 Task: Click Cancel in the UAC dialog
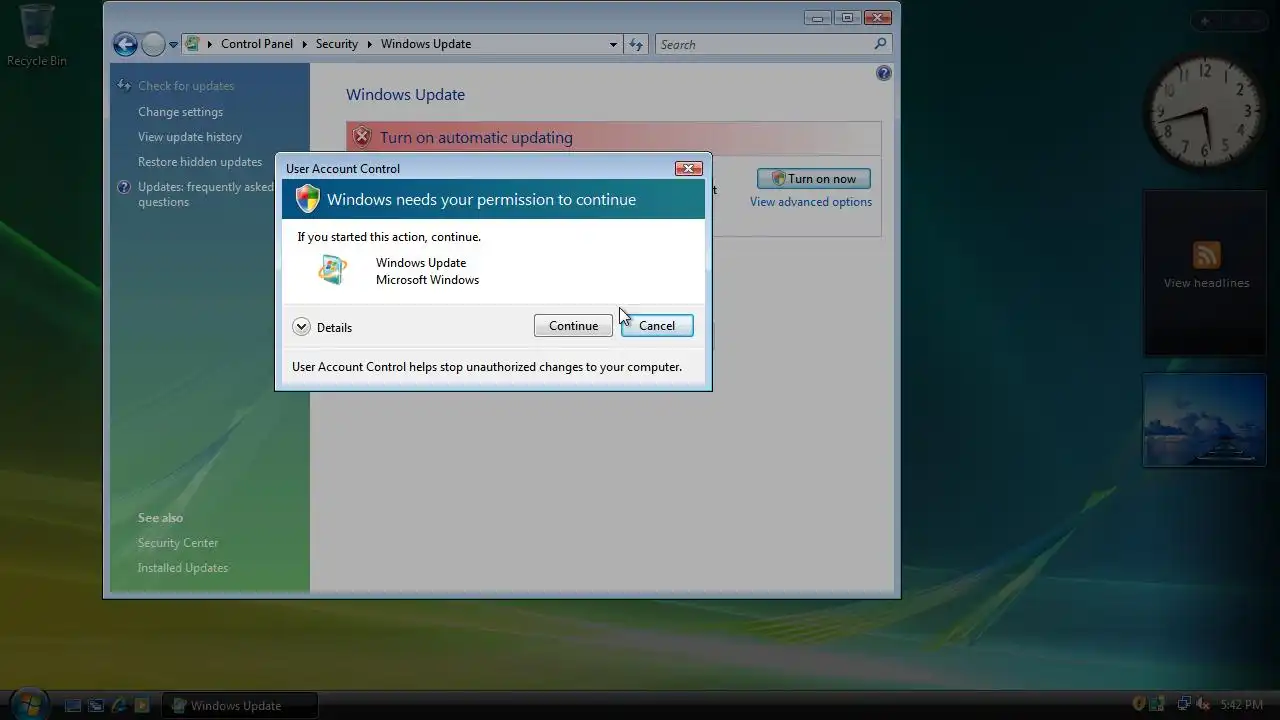click(x=657, y=326)
